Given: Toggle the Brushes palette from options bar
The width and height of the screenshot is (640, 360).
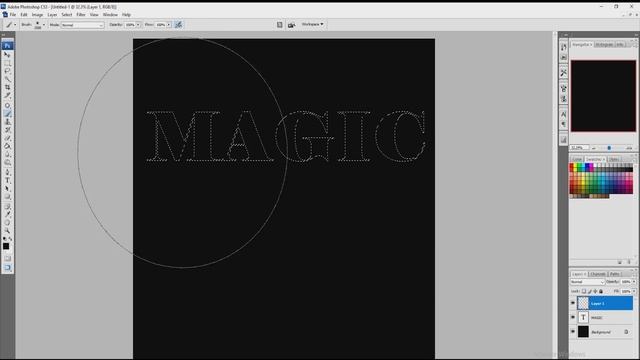Looking at the screenshot, I should 280,25.
